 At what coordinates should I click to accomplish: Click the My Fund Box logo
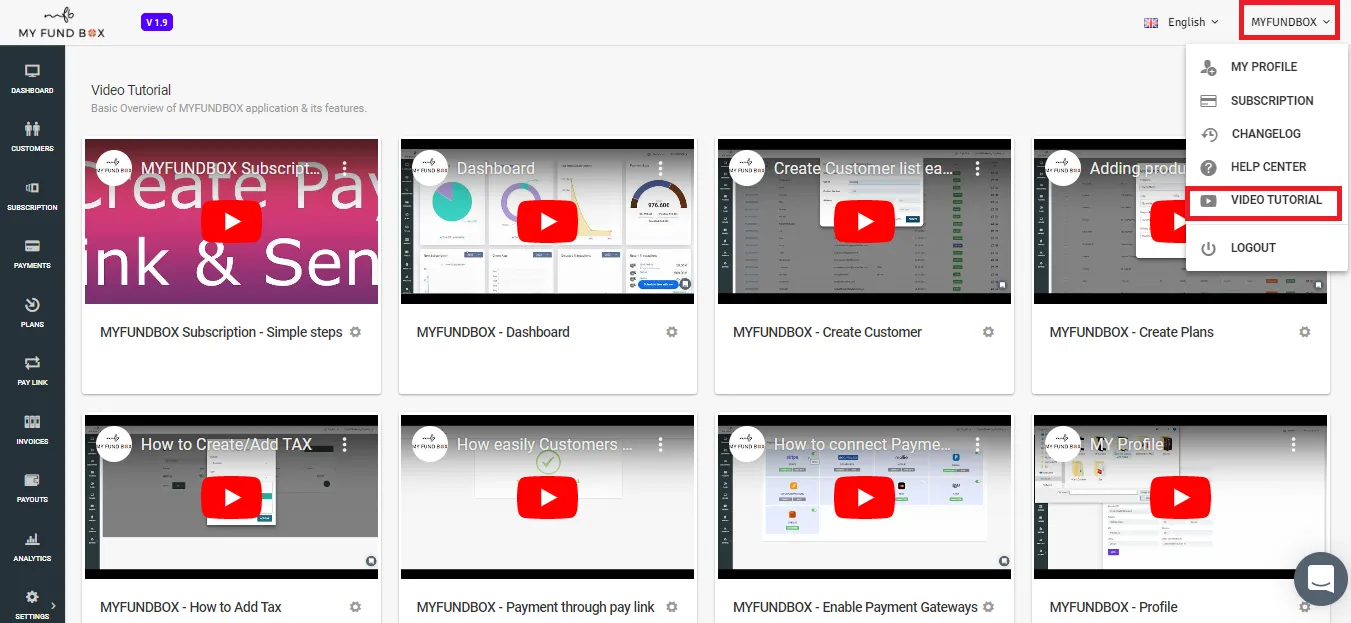coord(61,23)
